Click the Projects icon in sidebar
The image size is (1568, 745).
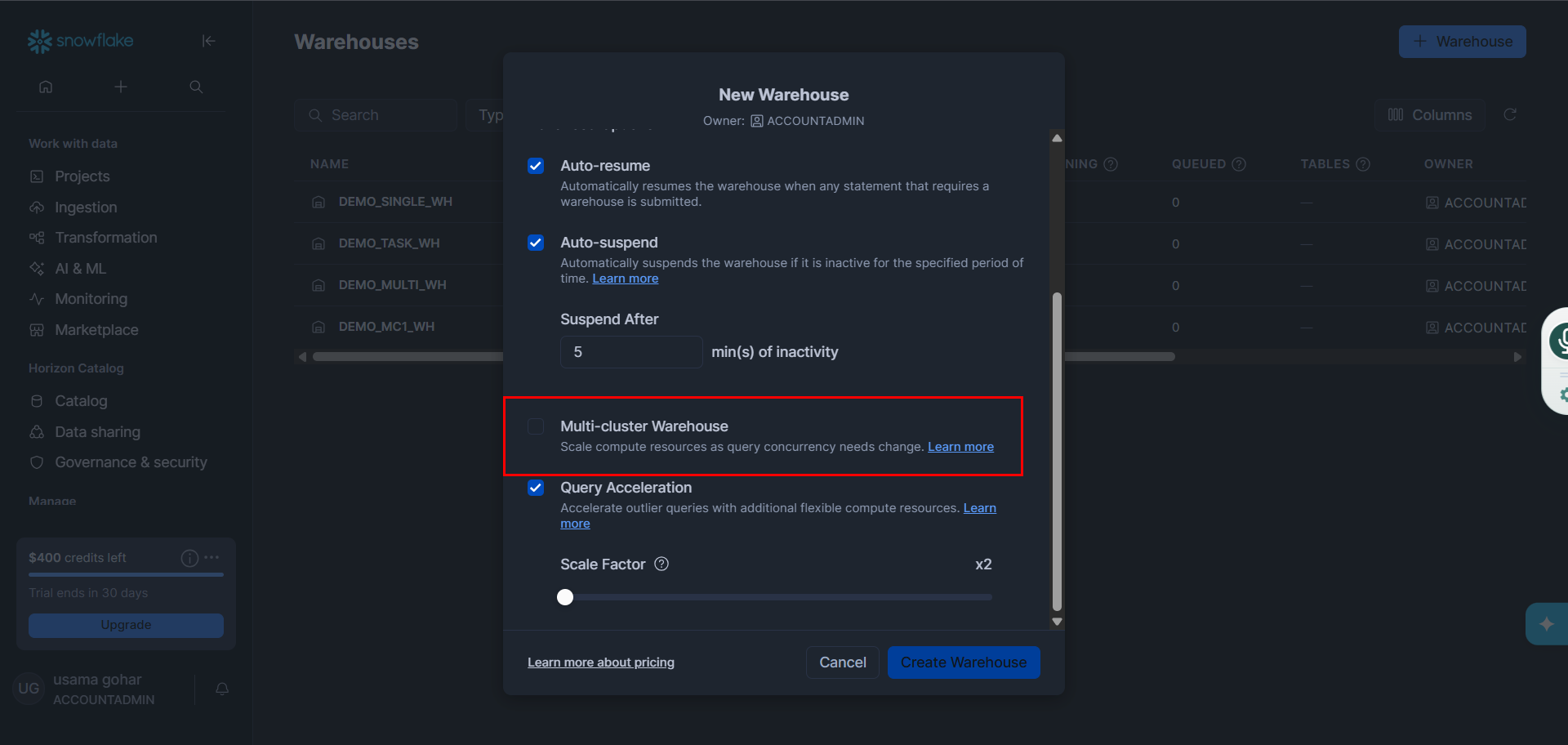(x=37, y=176)
